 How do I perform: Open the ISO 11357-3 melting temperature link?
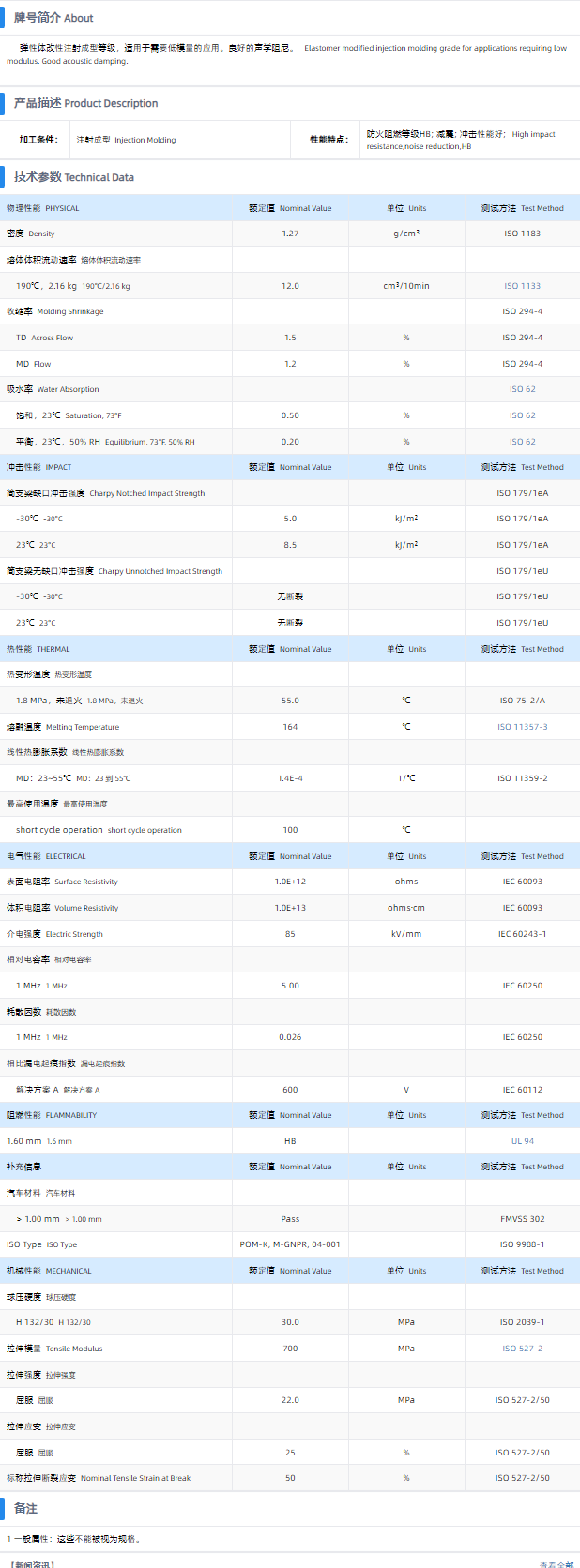coord(522,727)
